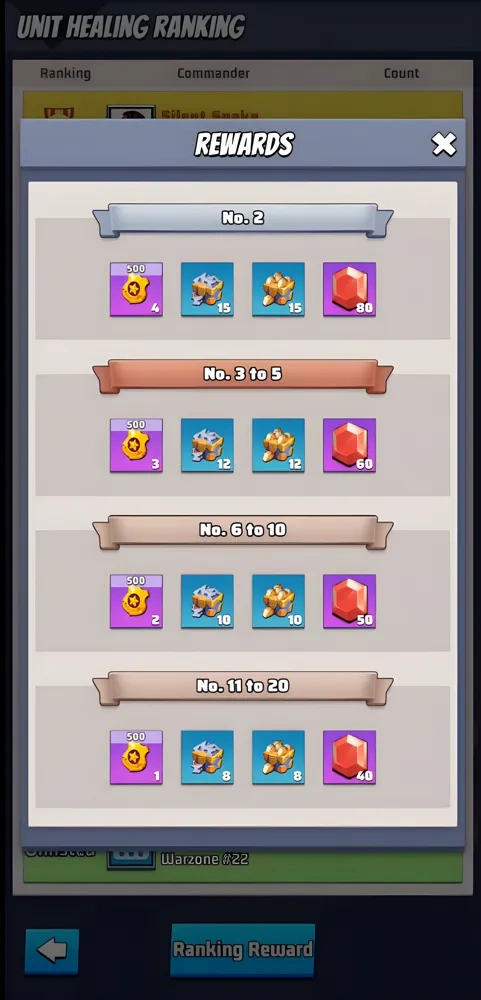Screen dimensions: 481x1000
Task: Select the gold chest in No. 2 row
Action: click(x=278, y=289)
